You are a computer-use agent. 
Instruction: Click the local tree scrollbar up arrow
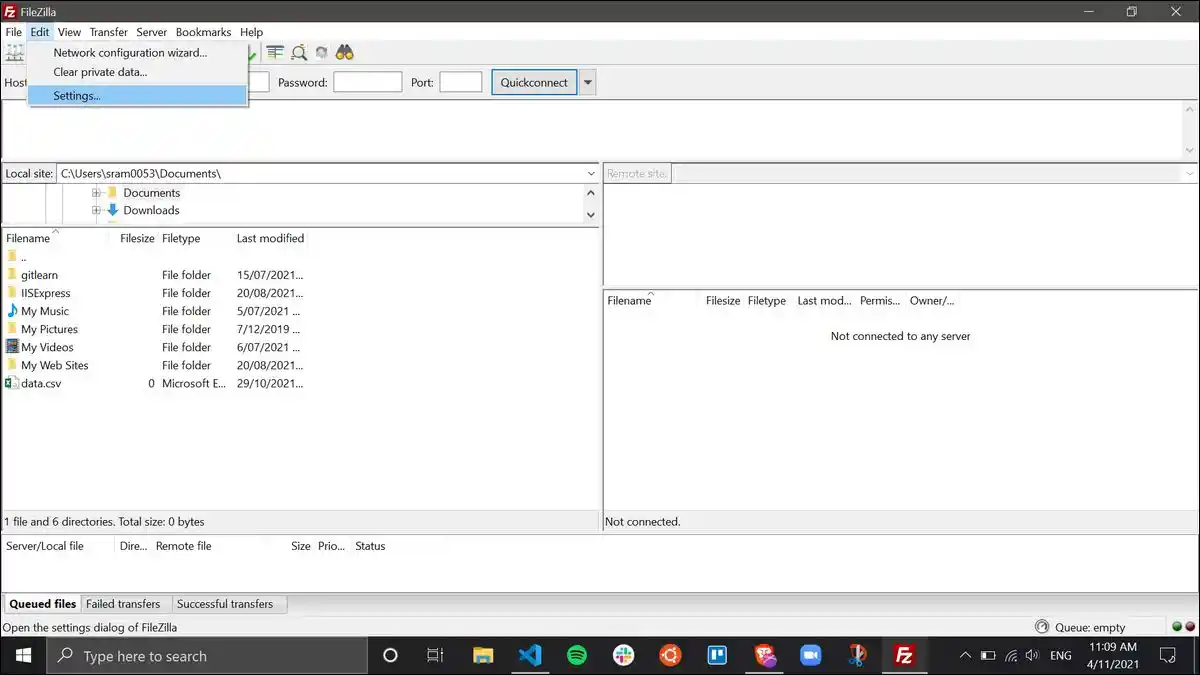[x=590, y=191]
